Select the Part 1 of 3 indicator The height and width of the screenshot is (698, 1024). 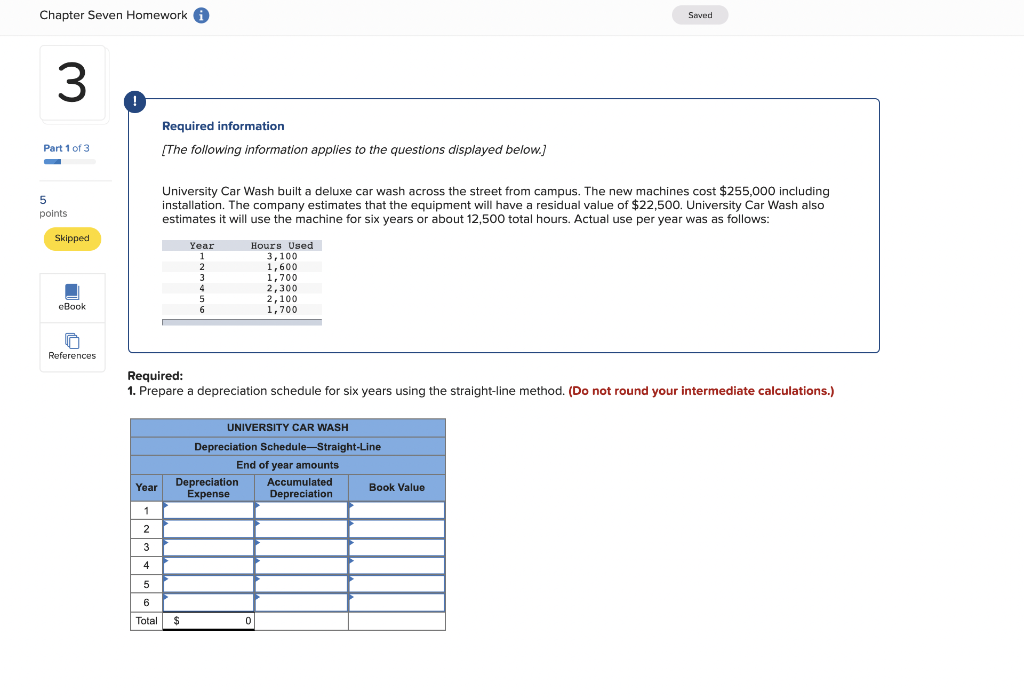coord(67,148)
